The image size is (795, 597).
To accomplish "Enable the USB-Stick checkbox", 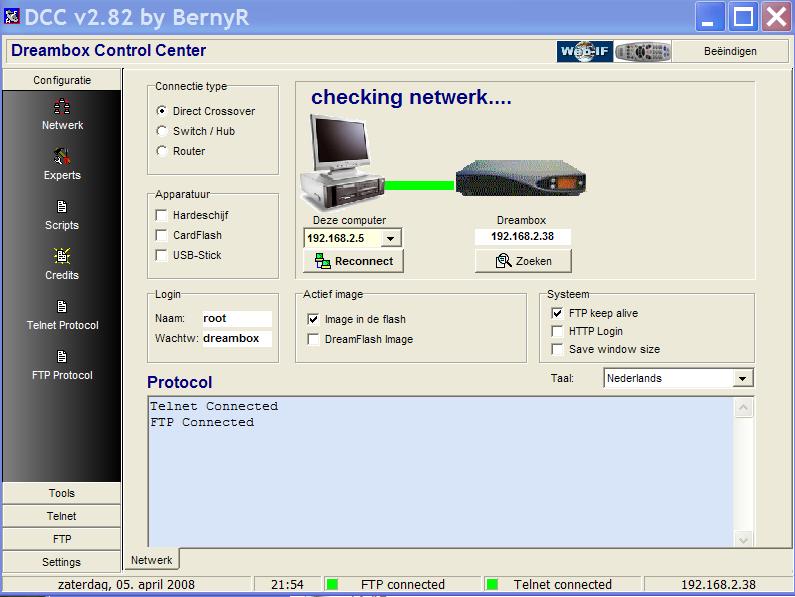I will [161, 255].
